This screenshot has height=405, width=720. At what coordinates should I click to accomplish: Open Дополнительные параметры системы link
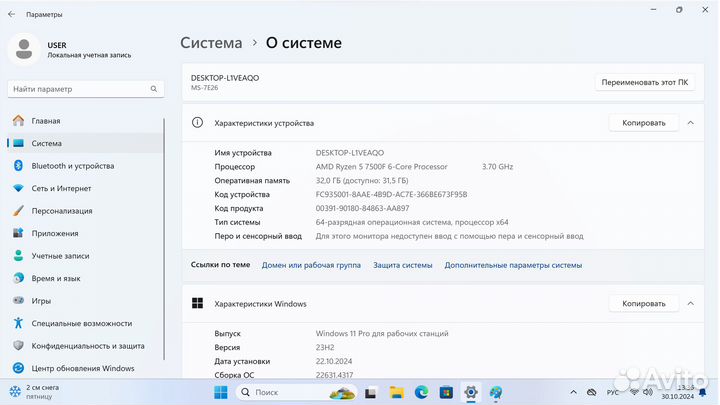(x=513, y=265)
